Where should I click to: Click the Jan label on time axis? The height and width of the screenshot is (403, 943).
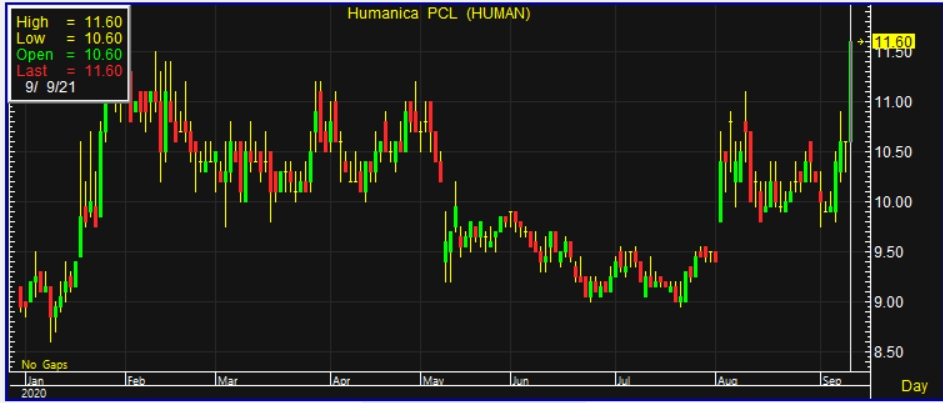pos(36,380)
